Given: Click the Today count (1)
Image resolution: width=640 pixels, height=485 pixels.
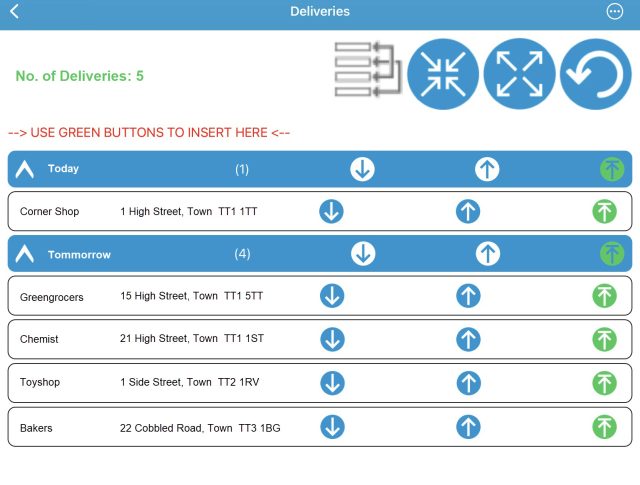Looking at the screenshot, I should tap(242, 169).
